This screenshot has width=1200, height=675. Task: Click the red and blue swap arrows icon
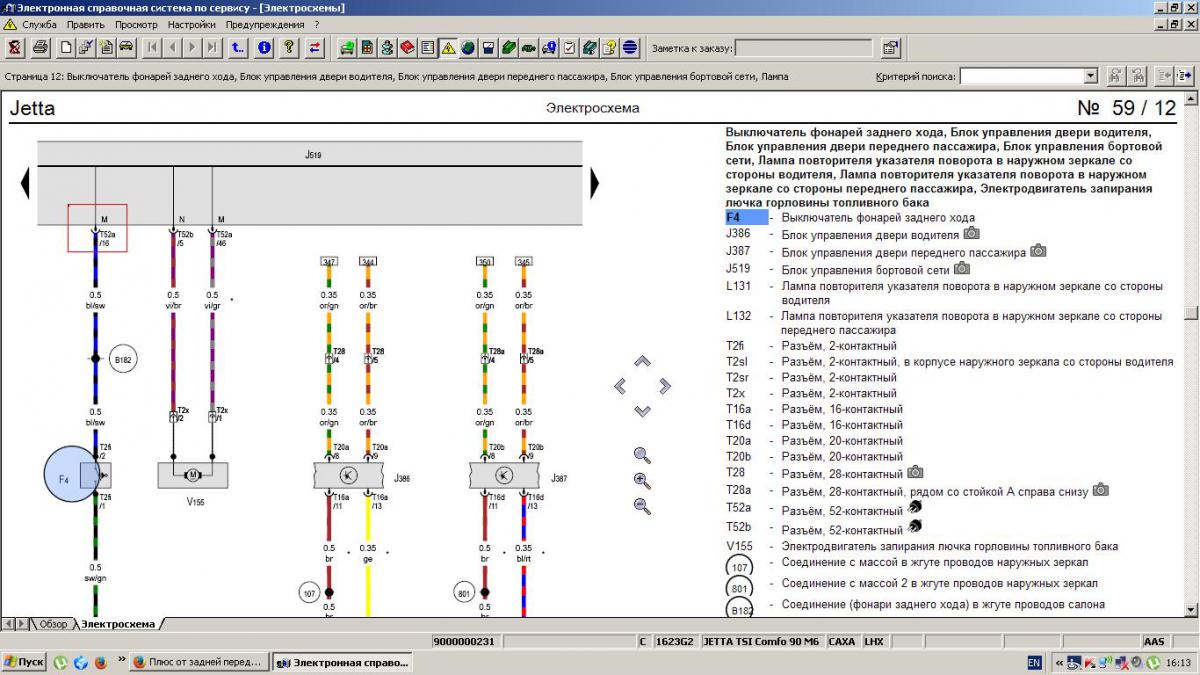pos(315,47)
